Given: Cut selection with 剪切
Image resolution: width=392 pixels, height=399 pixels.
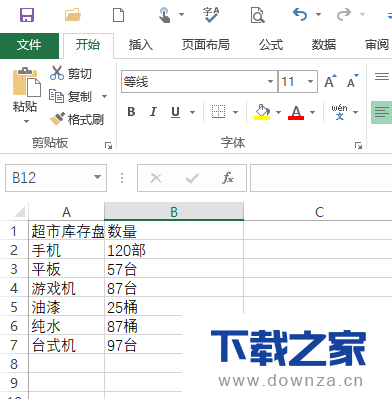Looking at the screenshot, I should (71, 73).
